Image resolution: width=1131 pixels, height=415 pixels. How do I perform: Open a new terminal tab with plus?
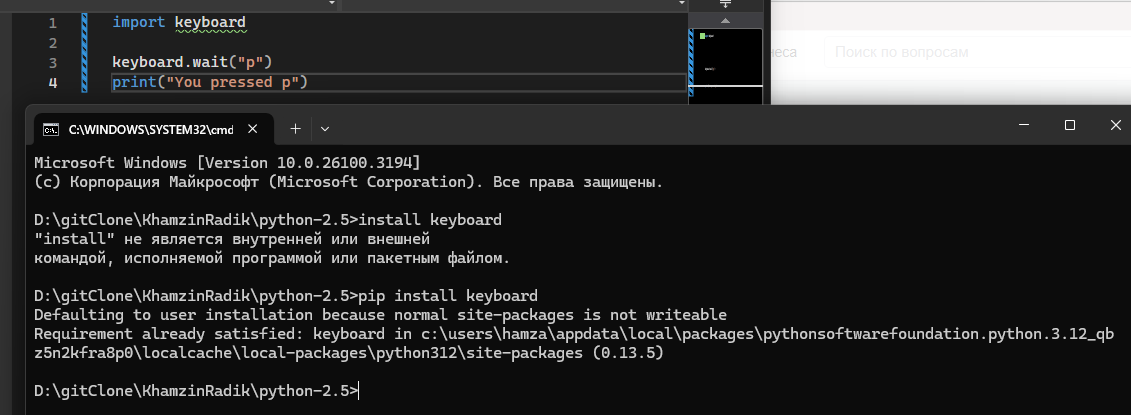pos(295,129)
